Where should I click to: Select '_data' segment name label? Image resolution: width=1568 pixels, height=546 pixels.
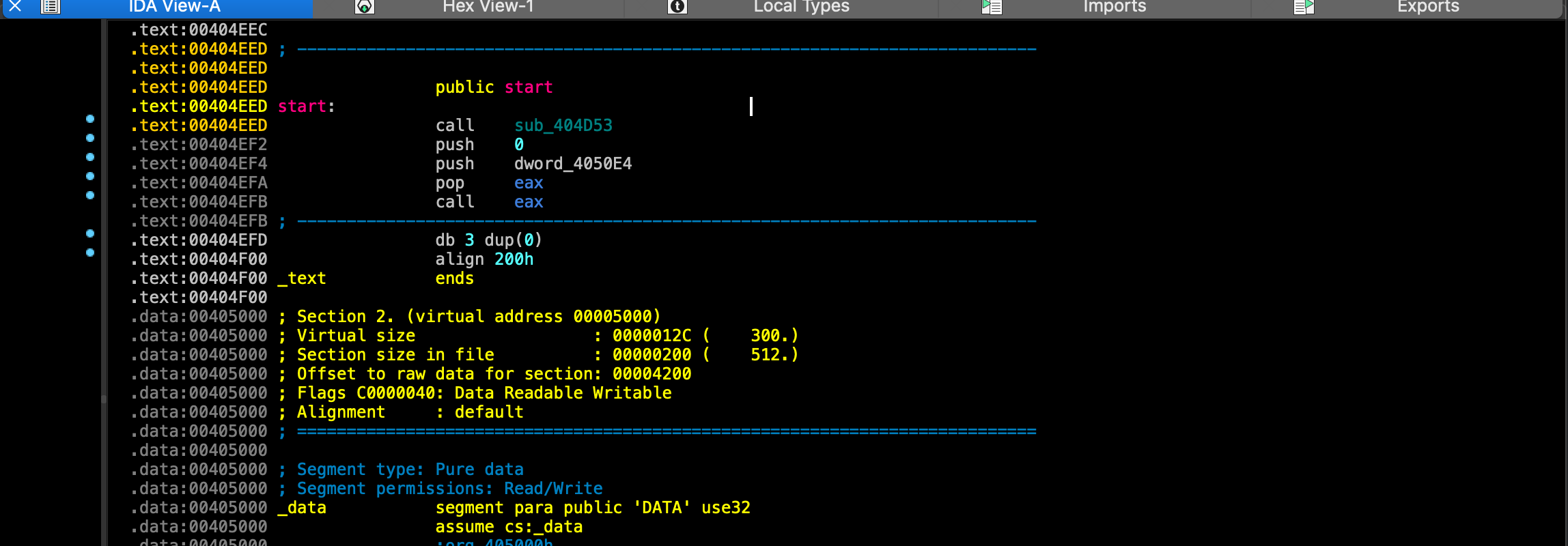click(302, 508)
